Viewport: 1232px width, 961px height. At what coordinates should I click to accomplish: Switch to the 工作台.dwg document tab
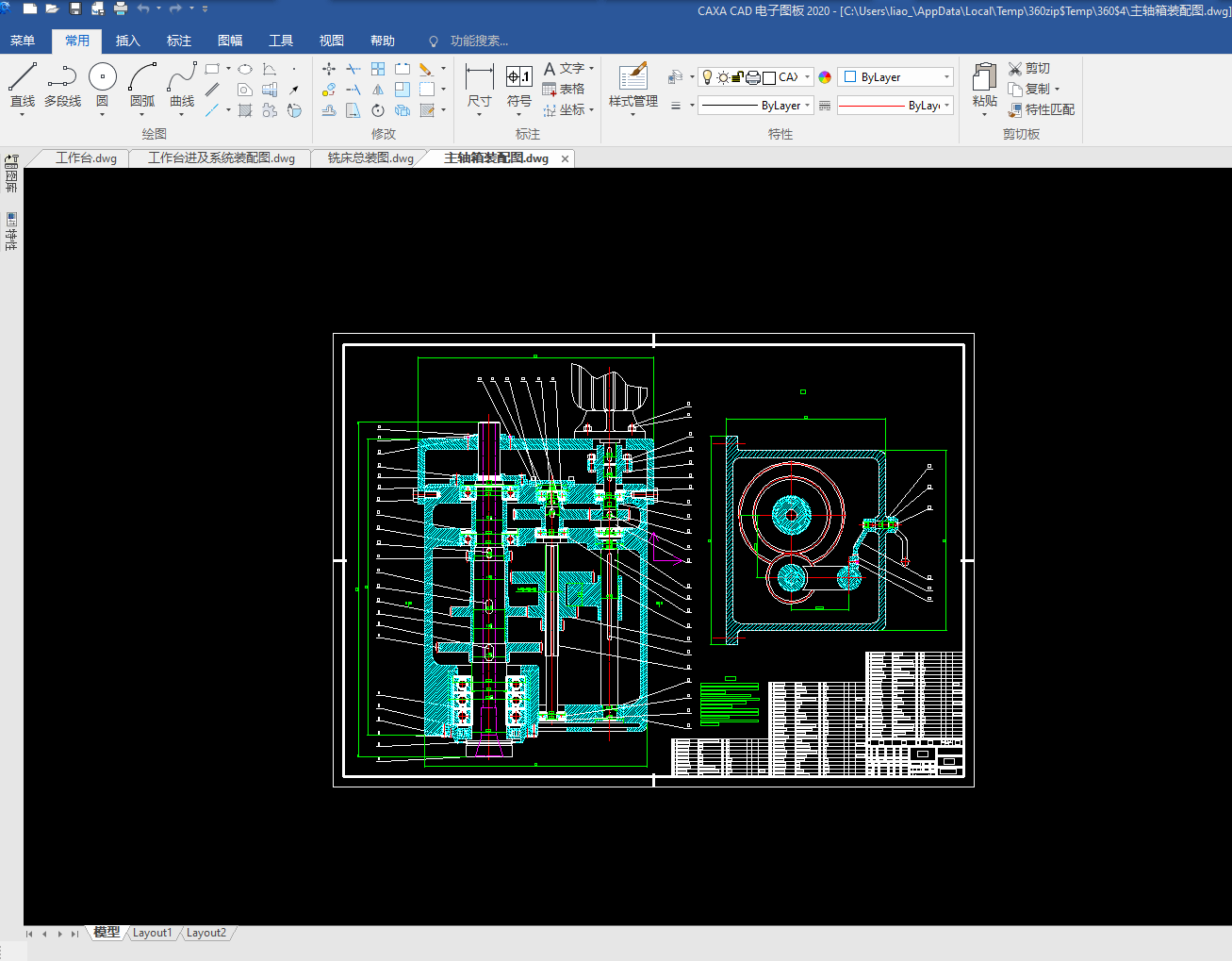86,158
